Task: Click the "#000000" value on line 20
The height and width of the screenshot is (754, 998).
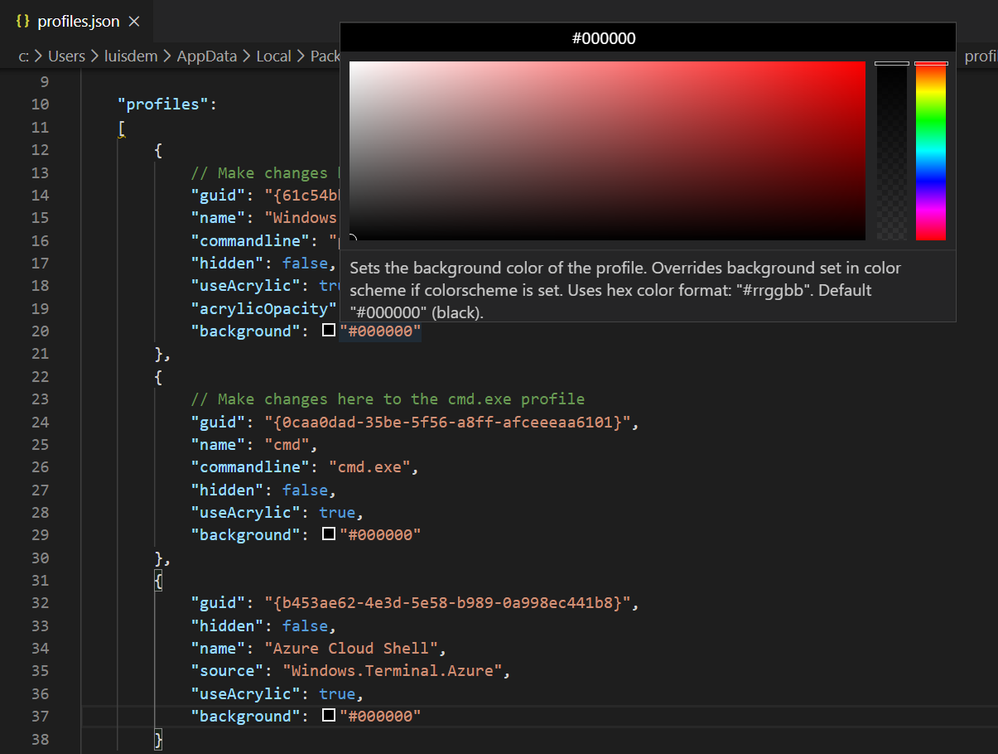Action: [x=380, y=331]
